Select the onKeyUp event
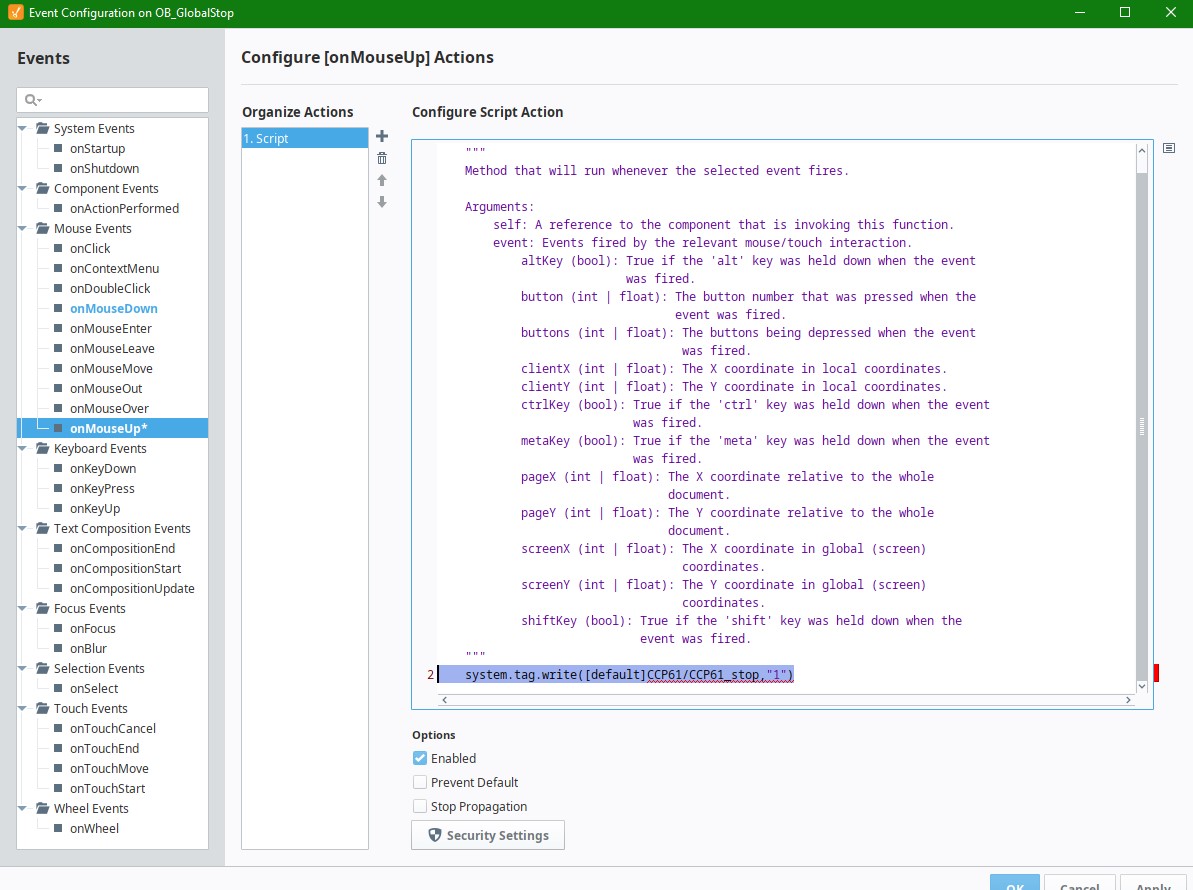 click(94, 508)
